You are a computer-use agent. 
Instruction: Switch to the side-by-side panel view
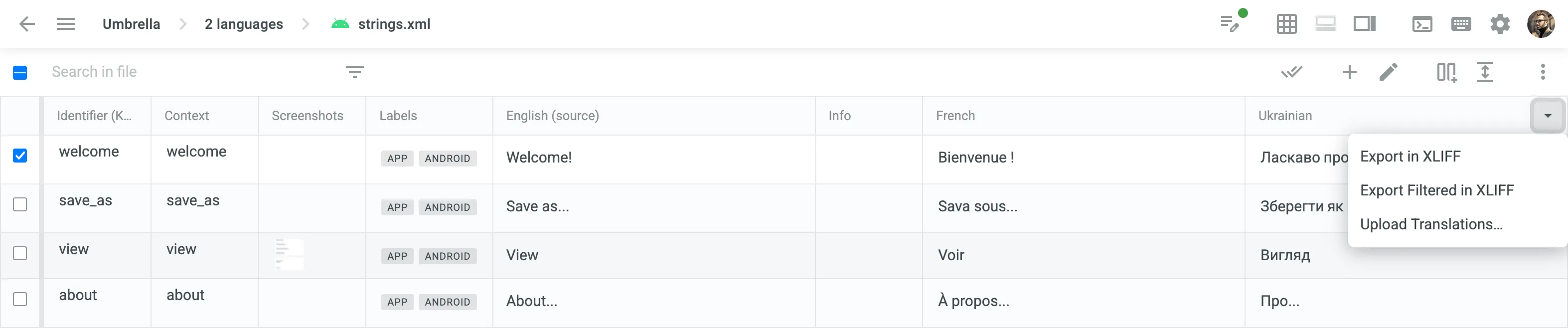click(1365, 24)
